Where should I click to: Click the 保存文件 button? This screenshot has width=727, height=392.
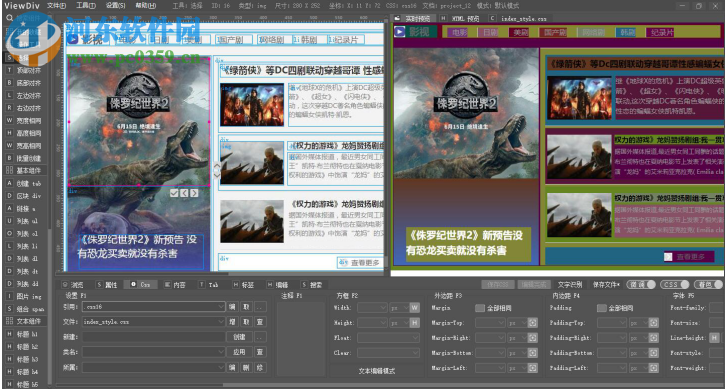606,284
